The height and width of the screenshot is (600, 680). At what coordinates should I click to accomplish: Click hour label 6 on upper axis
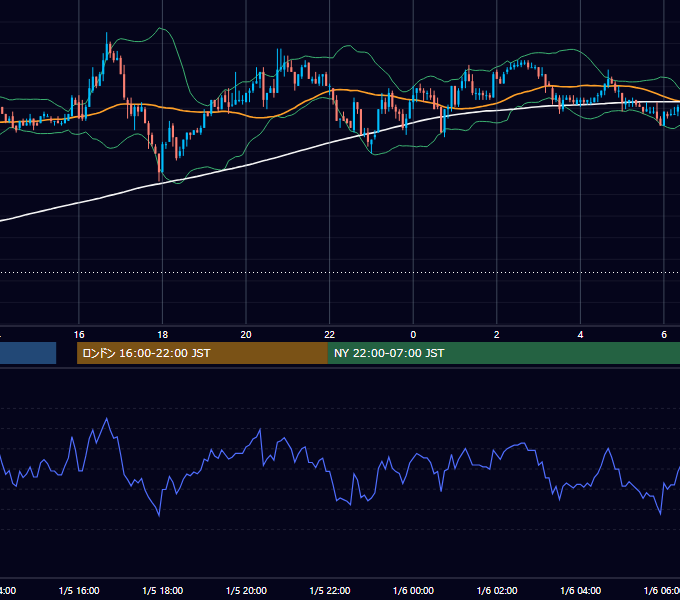[664, 335]
